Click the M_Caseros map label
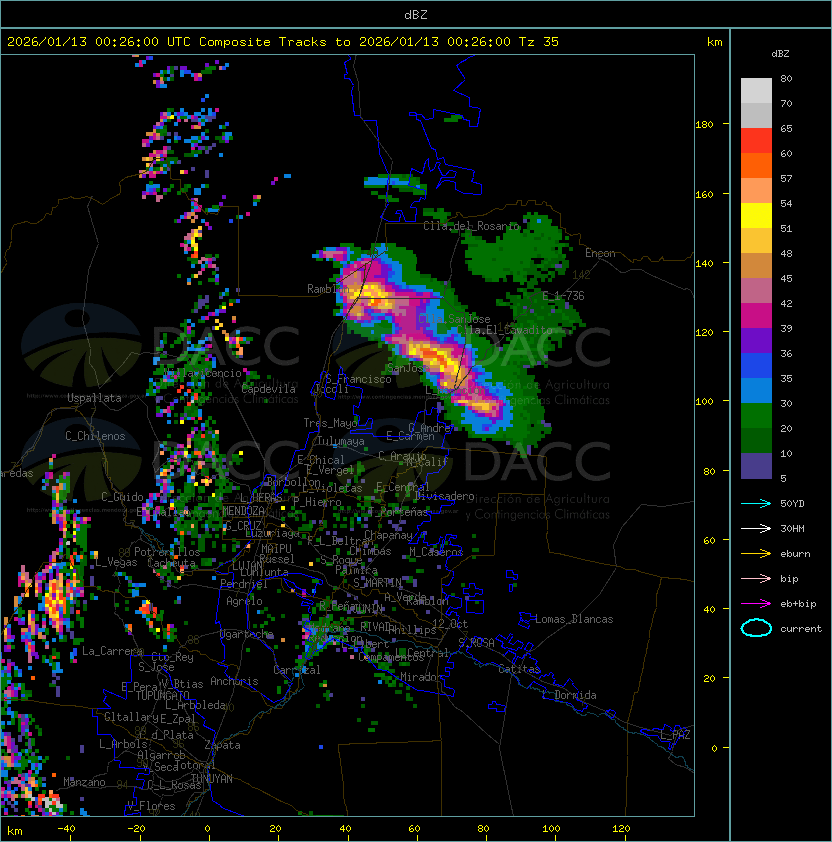This screenshot has height=842, width=832. click(x=436, y=552)
